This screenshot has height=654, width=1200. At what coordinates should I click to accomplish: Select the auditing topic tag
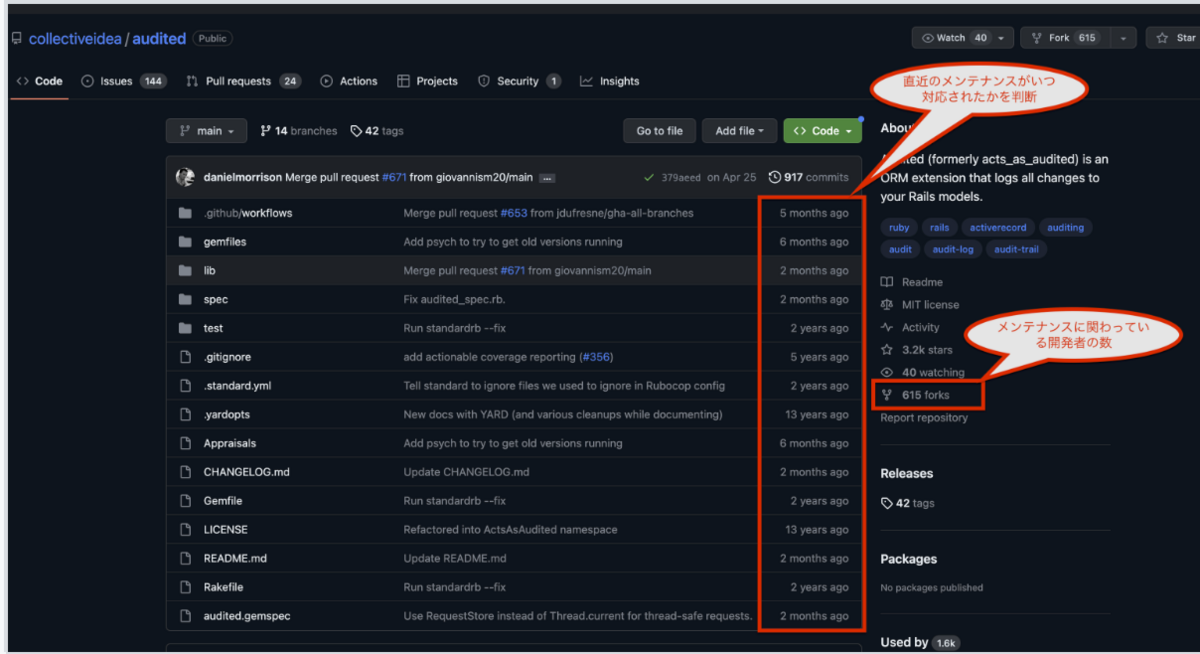(1065, 227)
